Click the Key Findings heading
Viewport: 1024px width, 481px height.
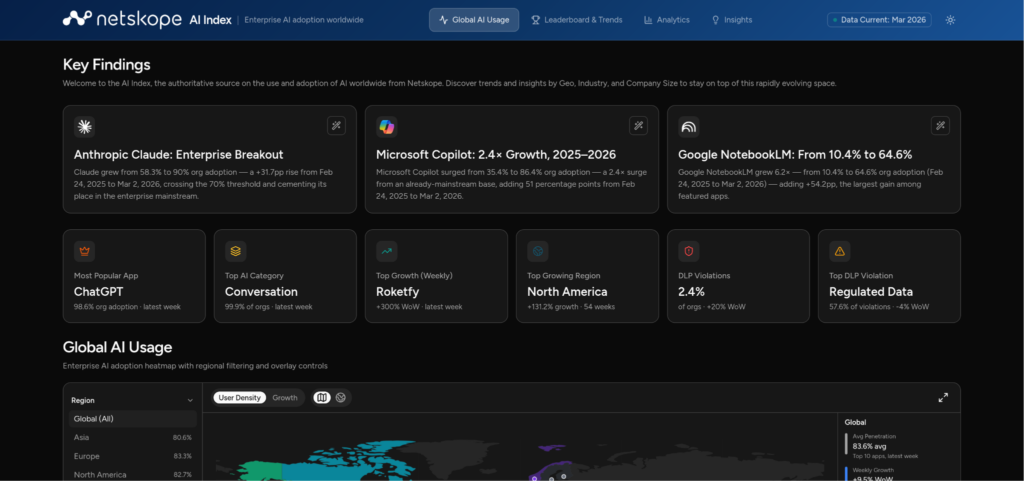(106, 65)
